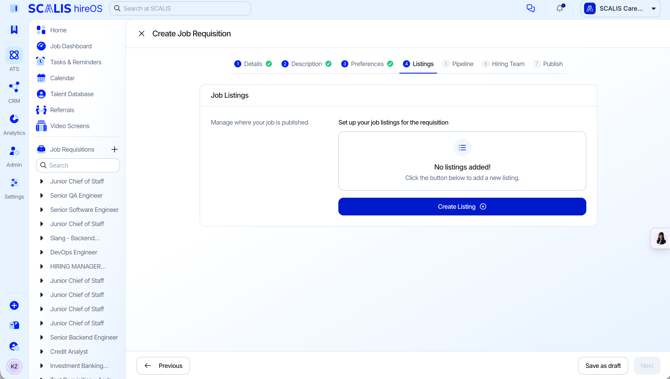The image size is (670, 379).
Task: Focus the Search at SCALIS field
Action: [180, 9]
